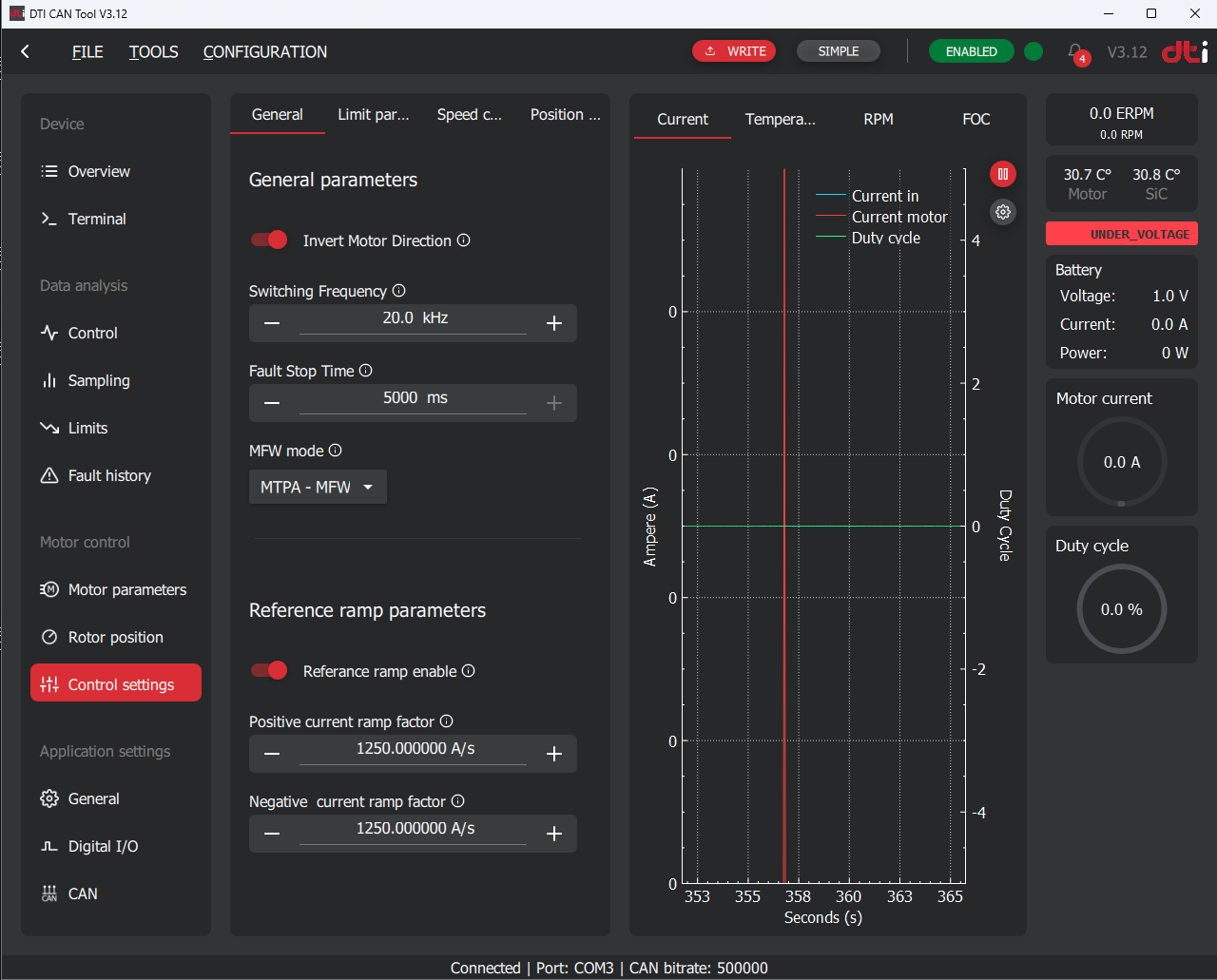Screen dimensions: 1217x980
Task: Decrease Positive current ramp factor
Action: [x=272, y=754]
